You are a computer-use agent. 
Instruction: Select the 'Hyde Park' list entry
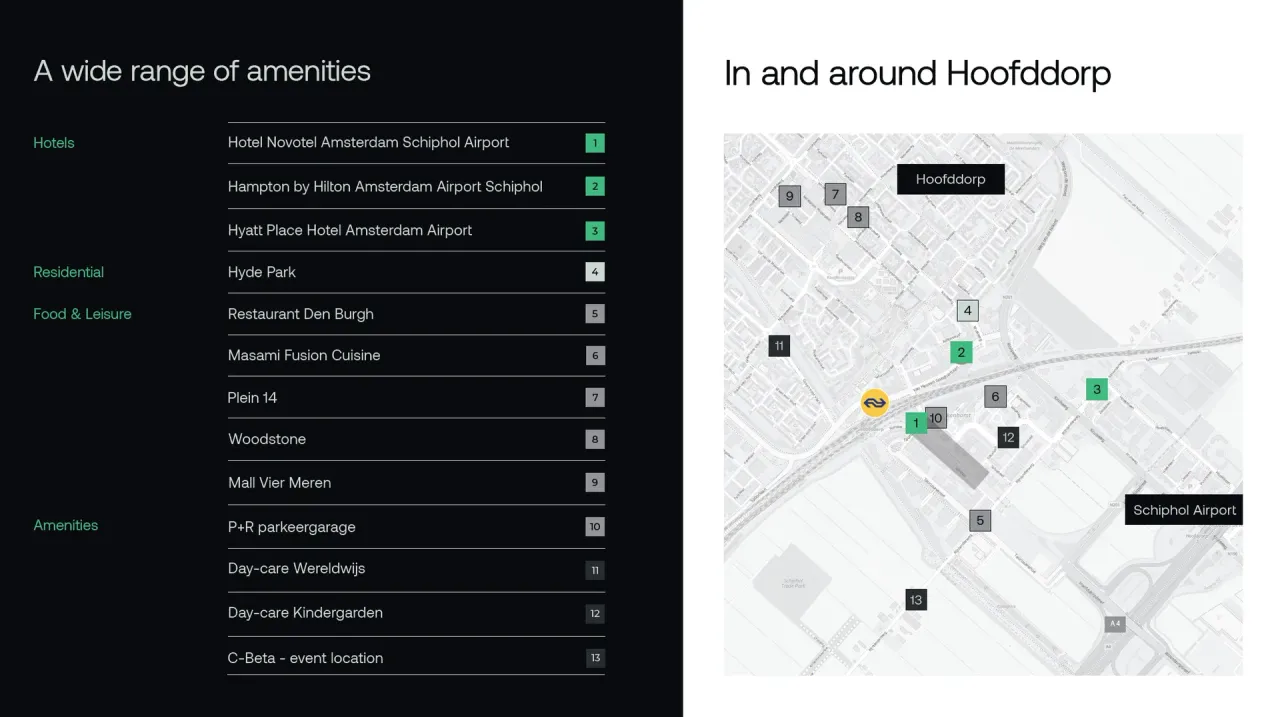(262, 272)
